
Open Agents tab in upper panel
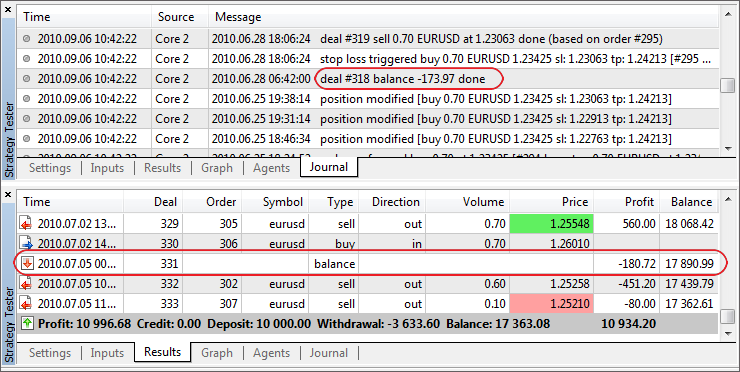(271, 168)
